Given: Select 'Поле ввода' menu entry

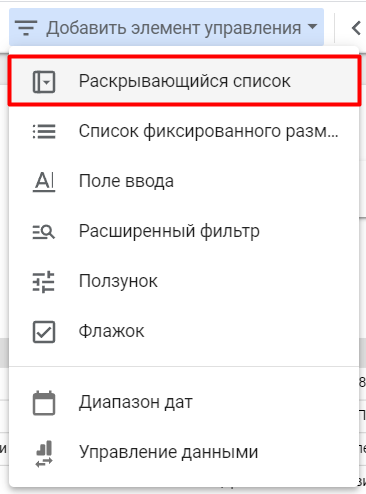Looking at the screenshot, I should point(184,181).
